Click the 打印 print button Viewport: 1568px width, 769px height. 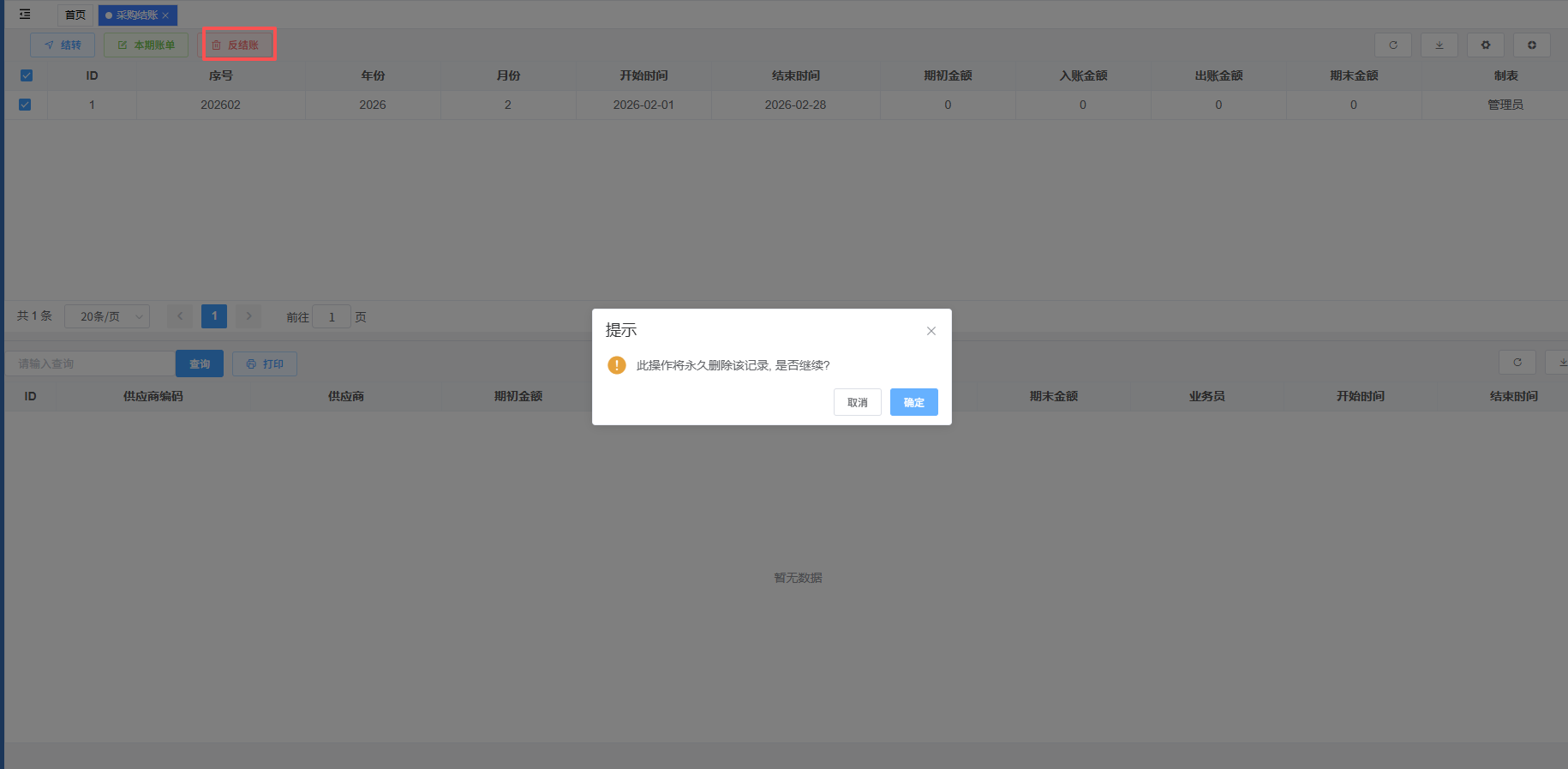point(265,363)
